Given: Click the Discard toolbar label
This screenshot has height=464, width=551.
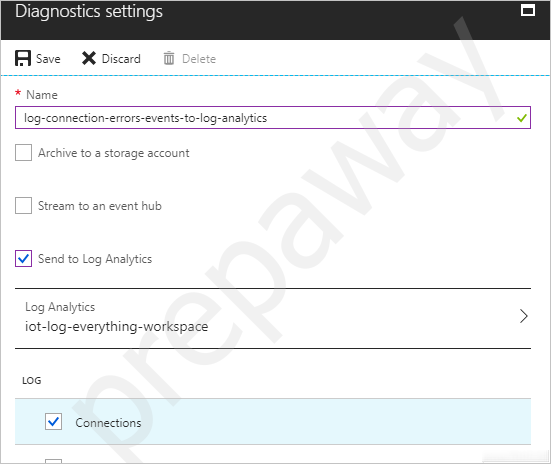Looking at the screenshot, I should 121,59.
